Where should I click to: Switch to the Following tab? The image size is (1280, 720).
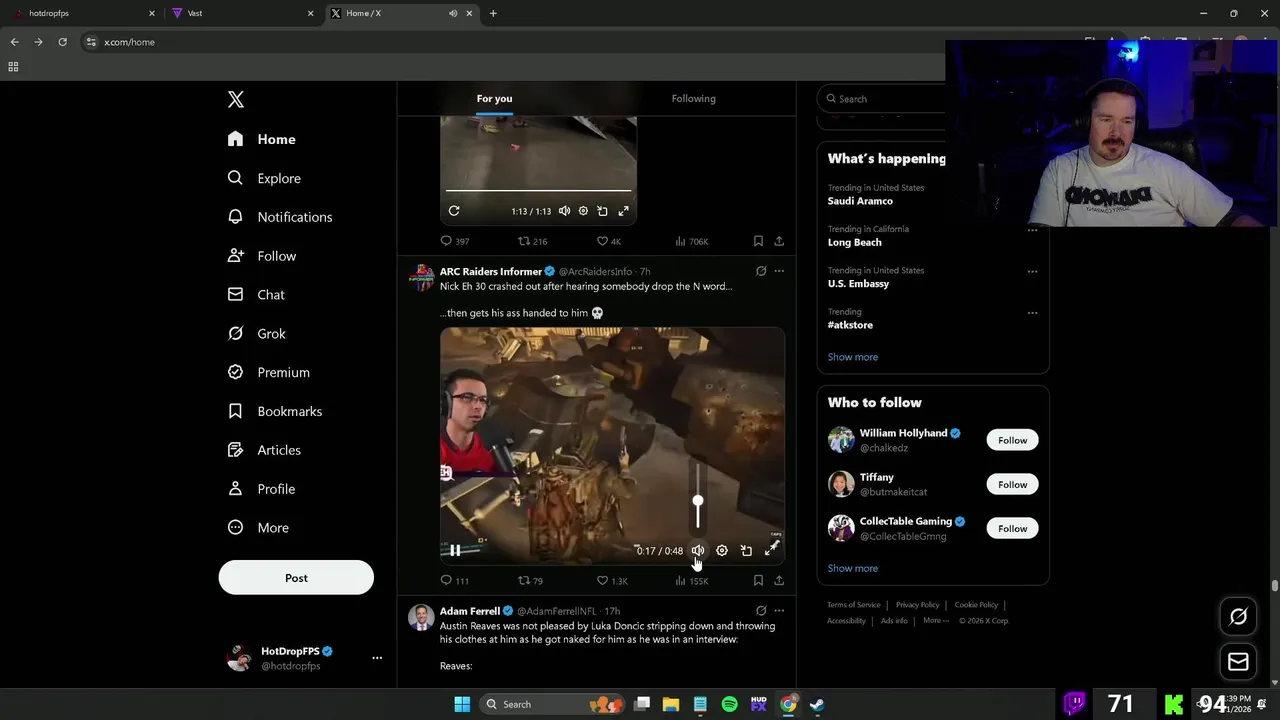tap(693, 98)
